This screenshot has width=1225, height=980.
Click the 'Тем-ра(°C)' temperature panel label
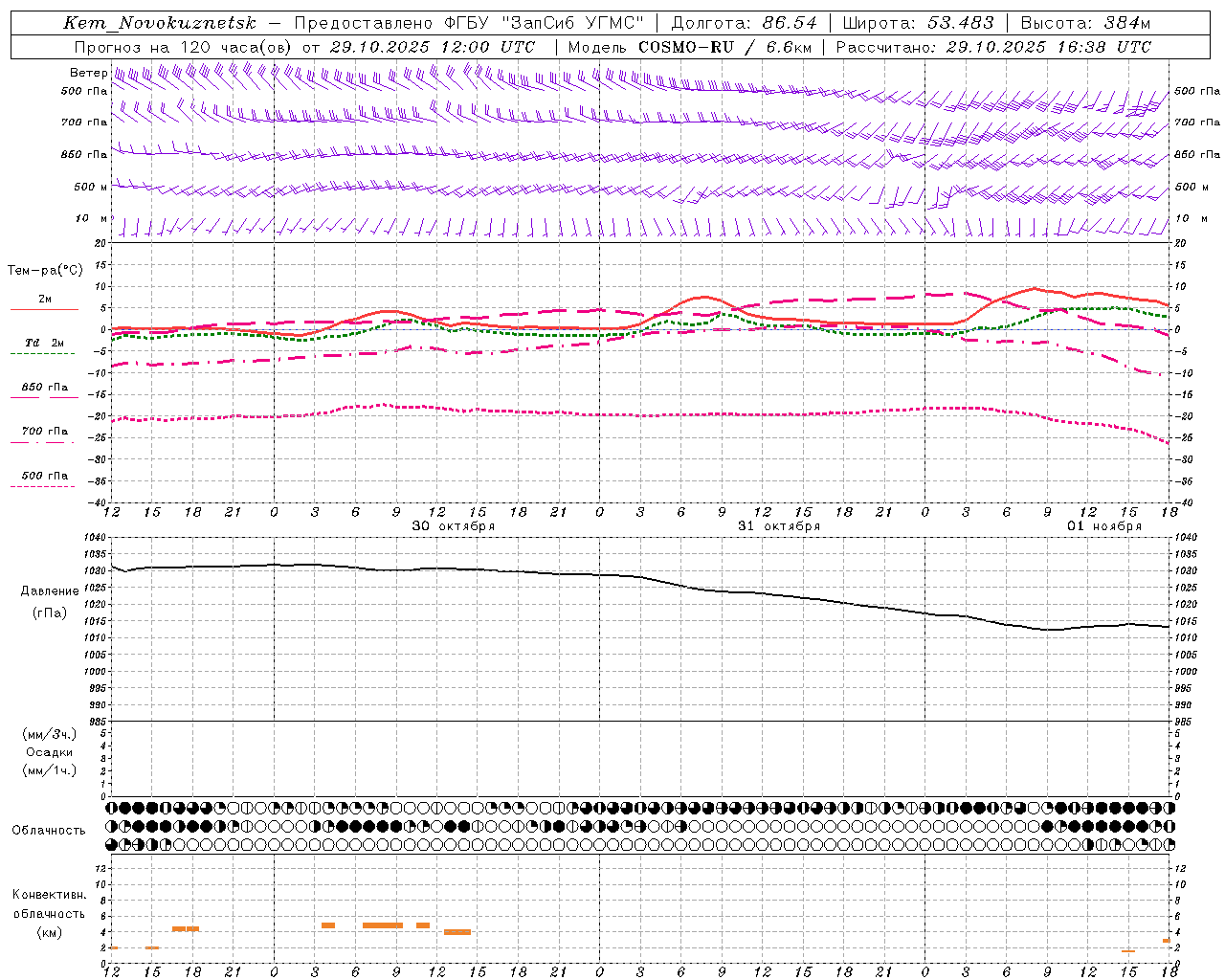(x=44, y=271)
